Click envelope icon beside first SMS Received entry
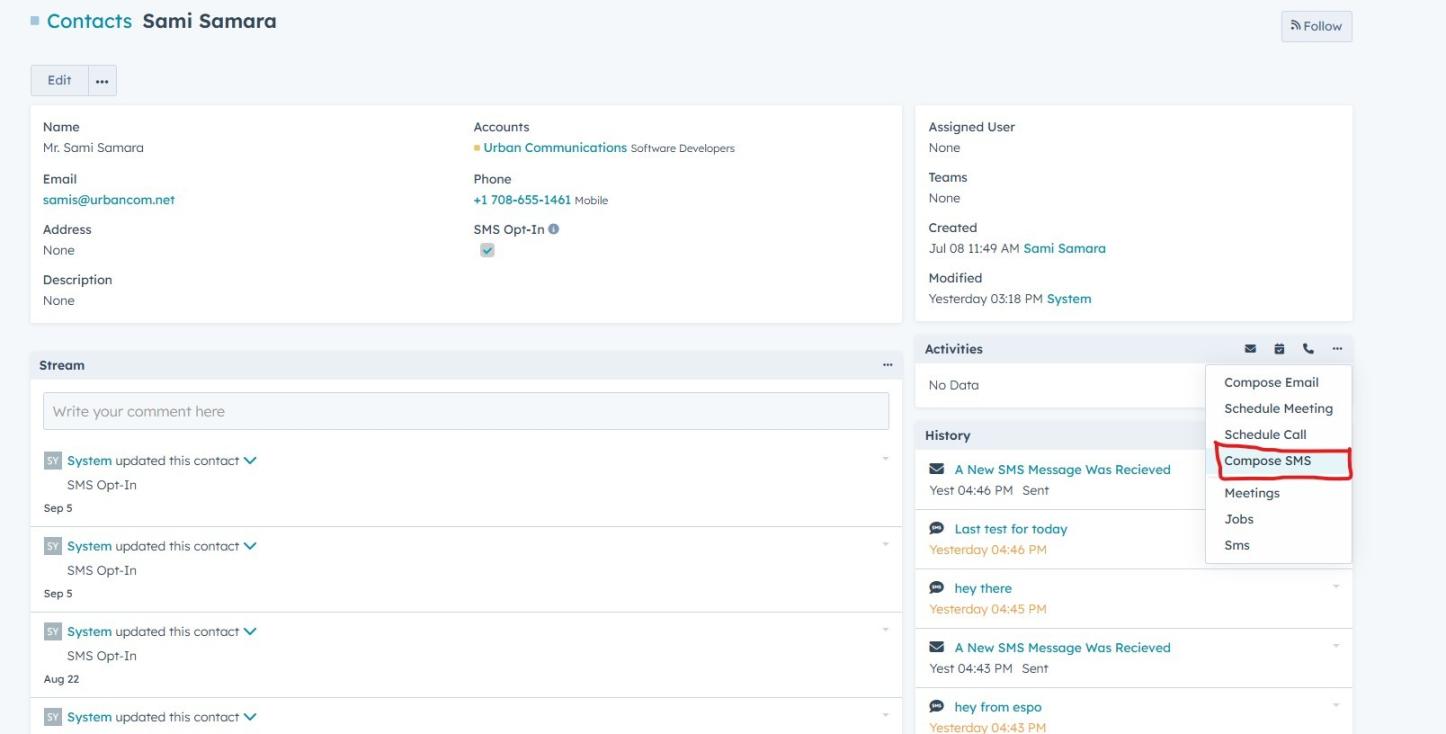 coord(937,469)
